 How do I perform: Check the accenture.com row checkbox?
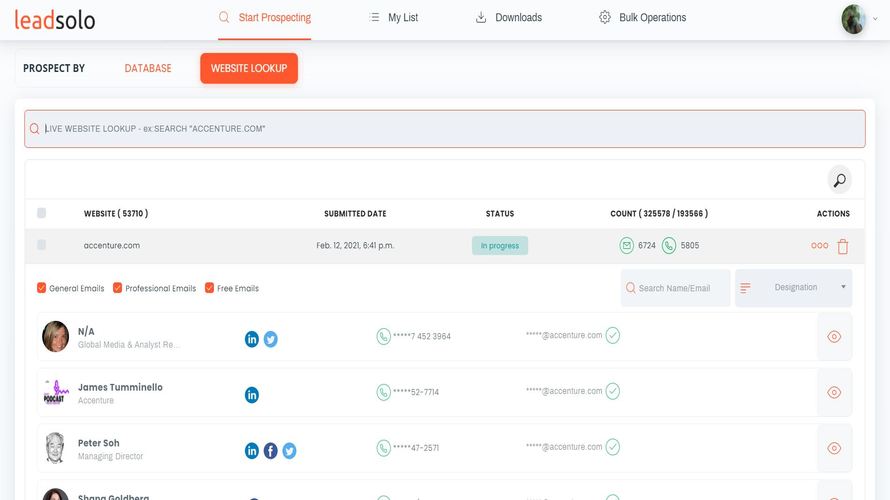41,245
